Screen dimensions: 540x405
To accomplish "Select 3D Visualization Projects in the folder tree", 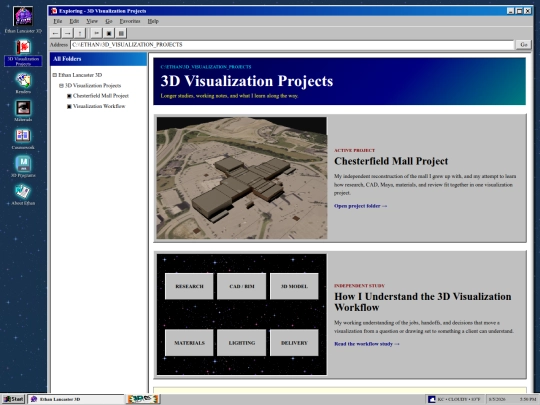I will tap(93, 85).
